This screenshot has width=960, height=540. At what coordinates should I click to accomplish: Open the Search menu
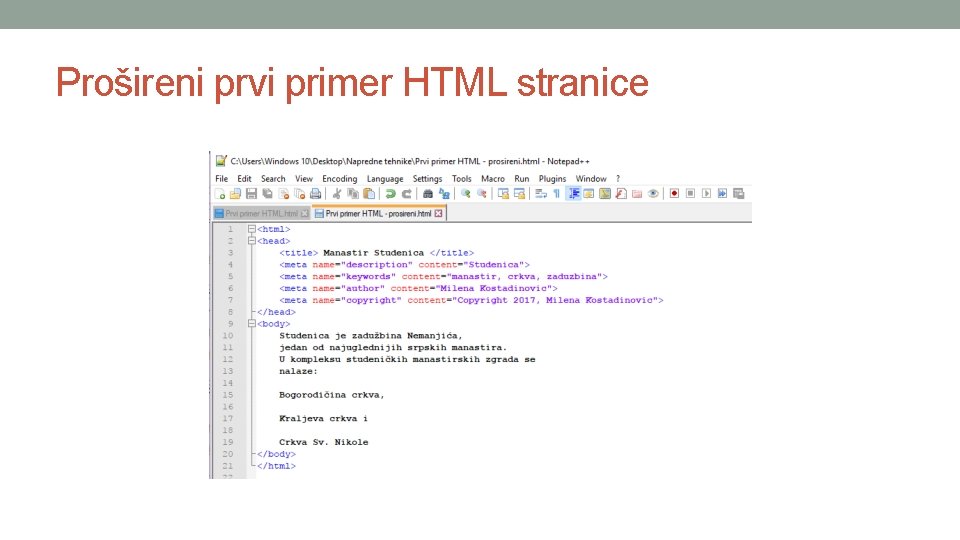tap(273, 179)
